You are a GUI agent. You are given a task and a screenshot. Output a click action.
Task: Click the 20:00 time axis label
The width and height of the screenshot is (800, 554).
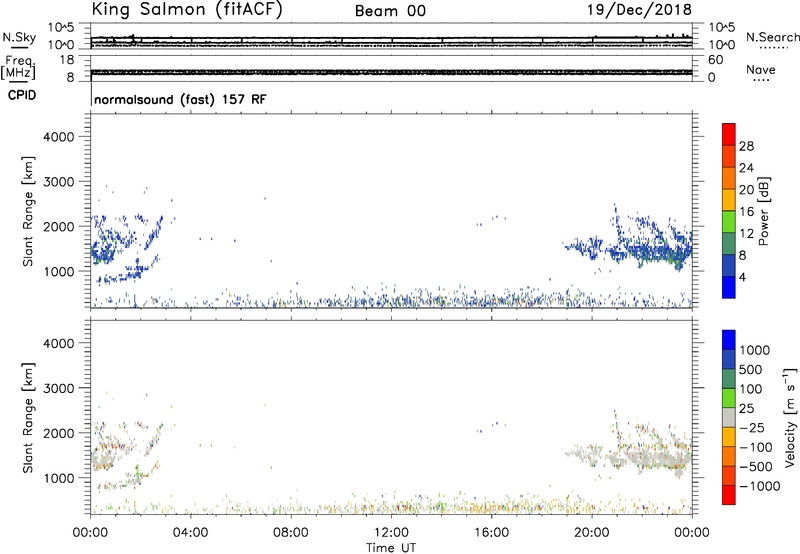[591, 533]
